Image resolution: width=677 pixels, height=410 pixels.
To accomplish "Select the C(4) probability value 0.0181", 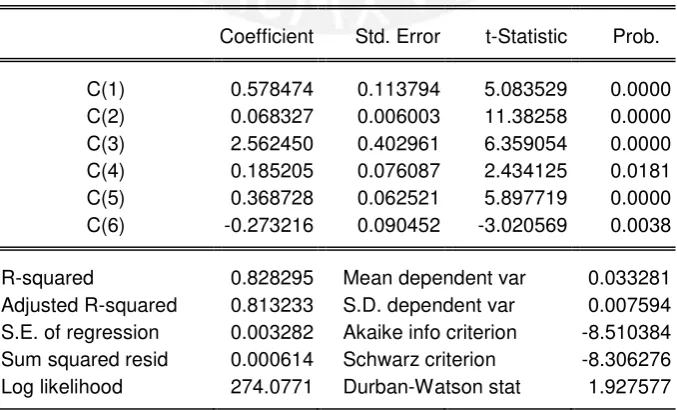I will click(x=640, y=171).
